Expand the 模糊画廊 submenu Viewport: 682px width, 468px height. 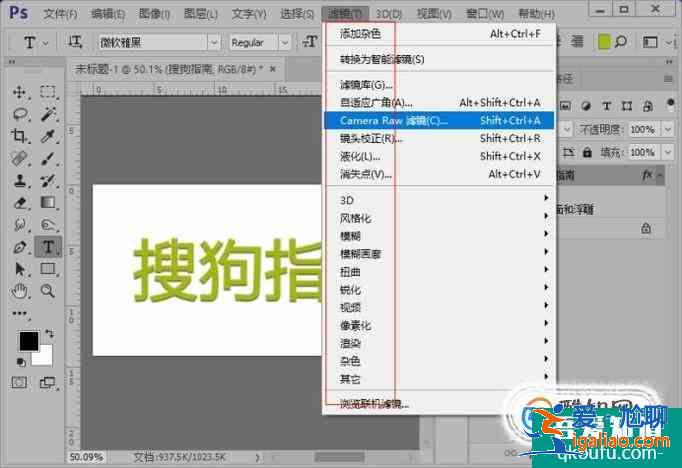[439, 254]
